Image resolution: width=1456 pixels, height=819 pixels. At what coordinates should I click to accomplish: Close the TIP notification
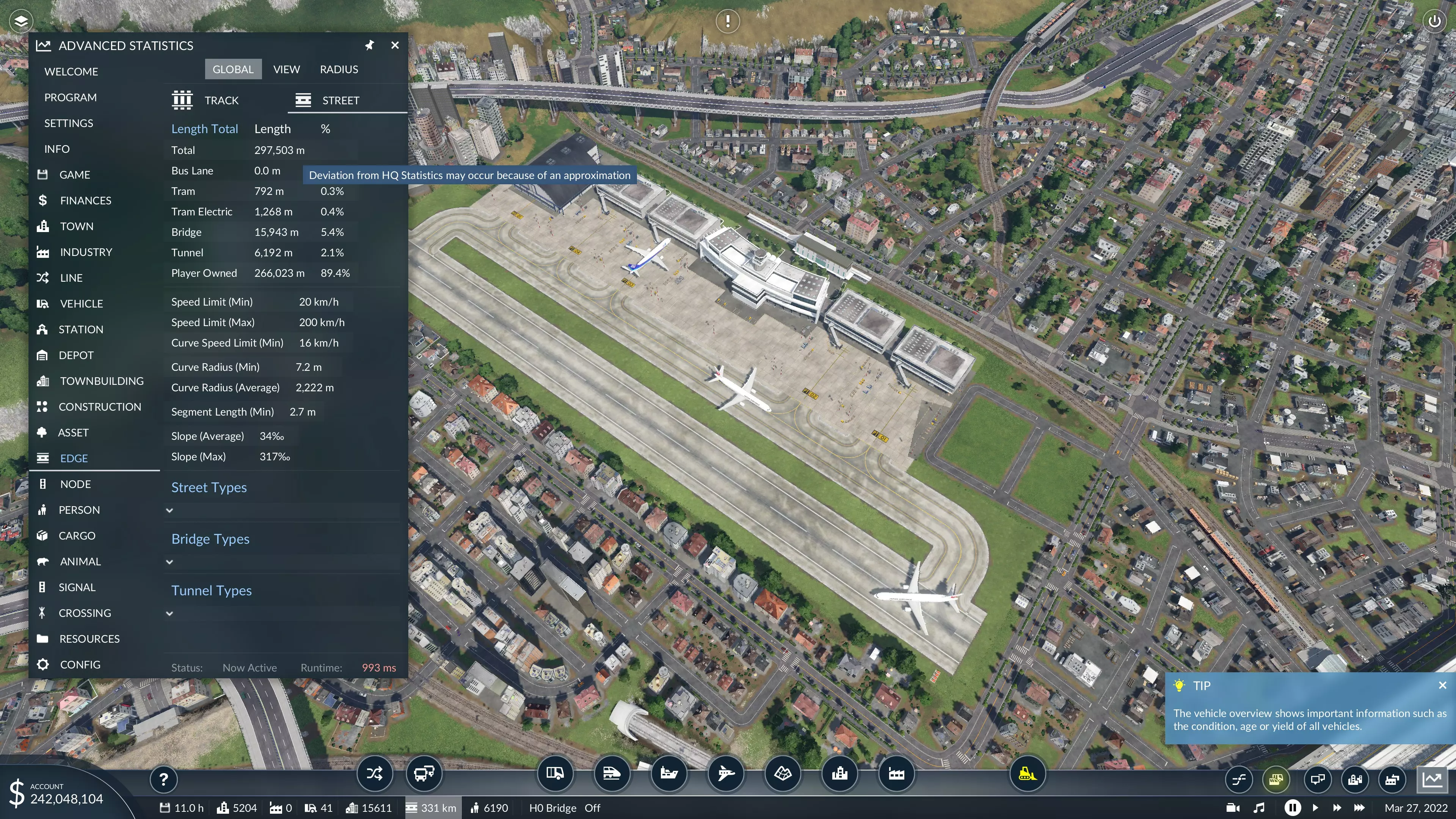(x=1442, y=685)
